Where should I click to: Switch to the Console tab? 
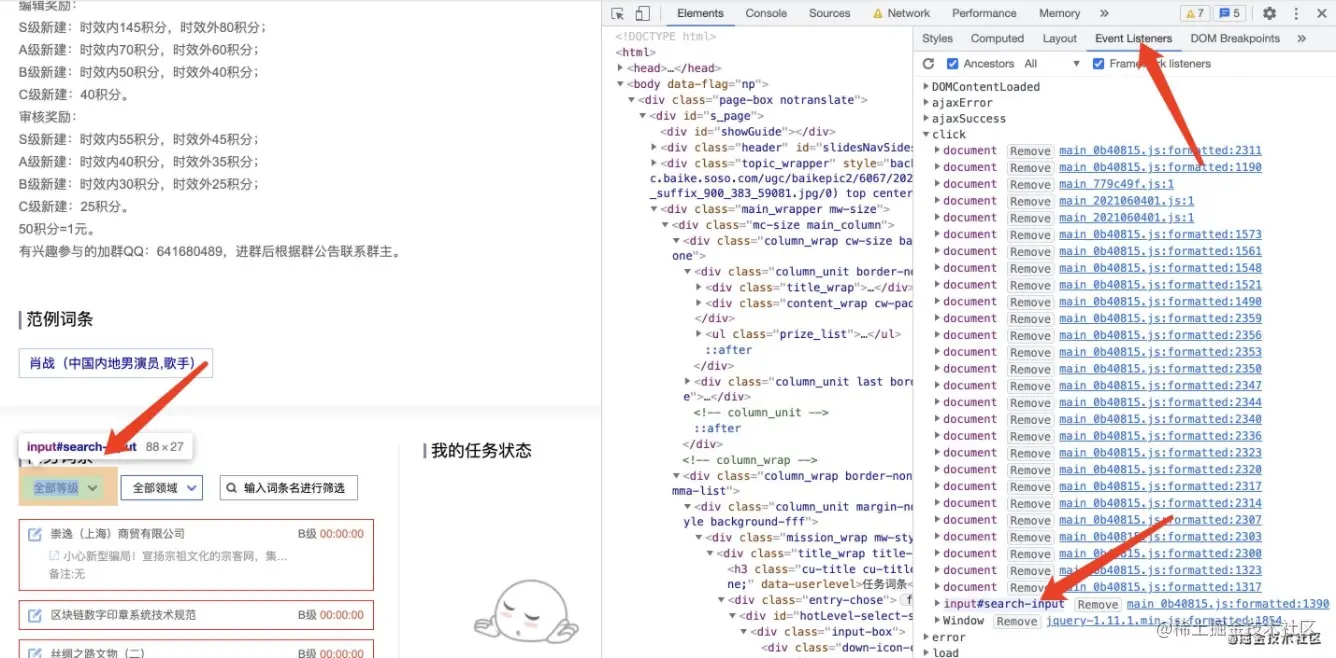coord(766,13)
